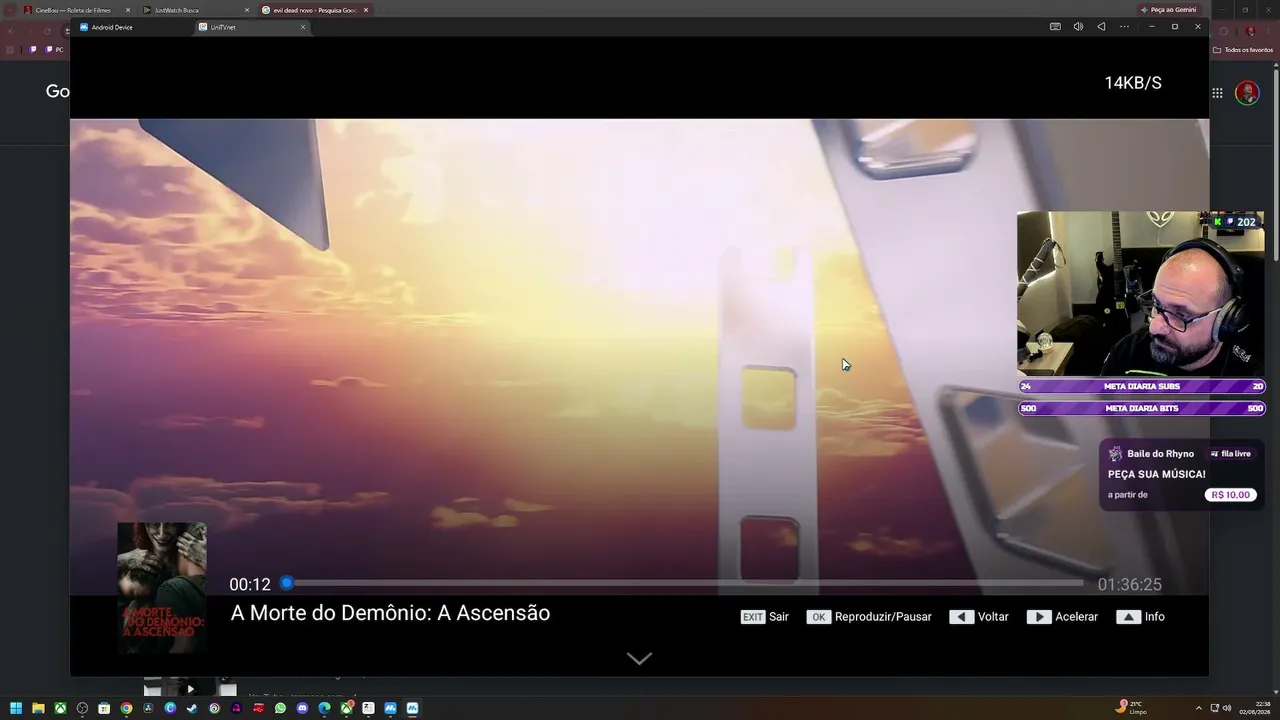
Task: Open the keyboard icon in the Android Device toolbar
Action: click(x=1055, y=27)
